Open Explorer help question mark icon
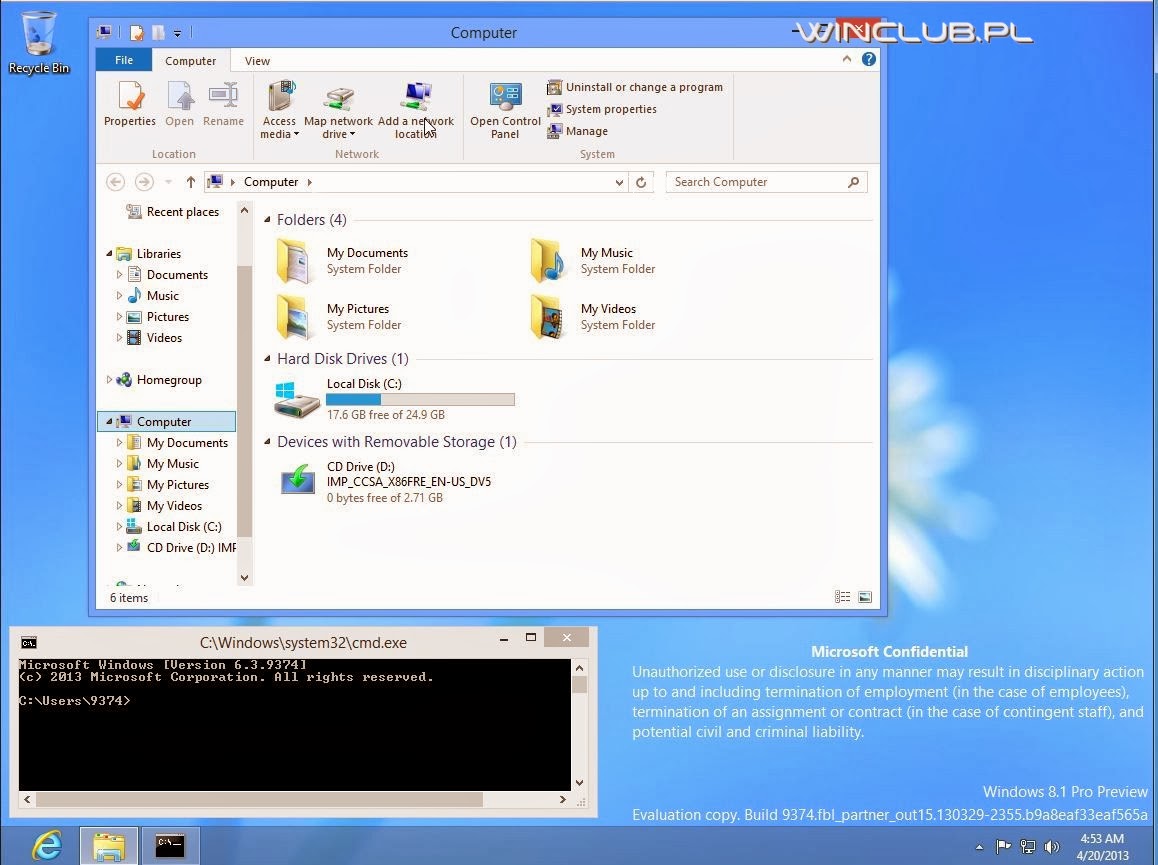 868,59
